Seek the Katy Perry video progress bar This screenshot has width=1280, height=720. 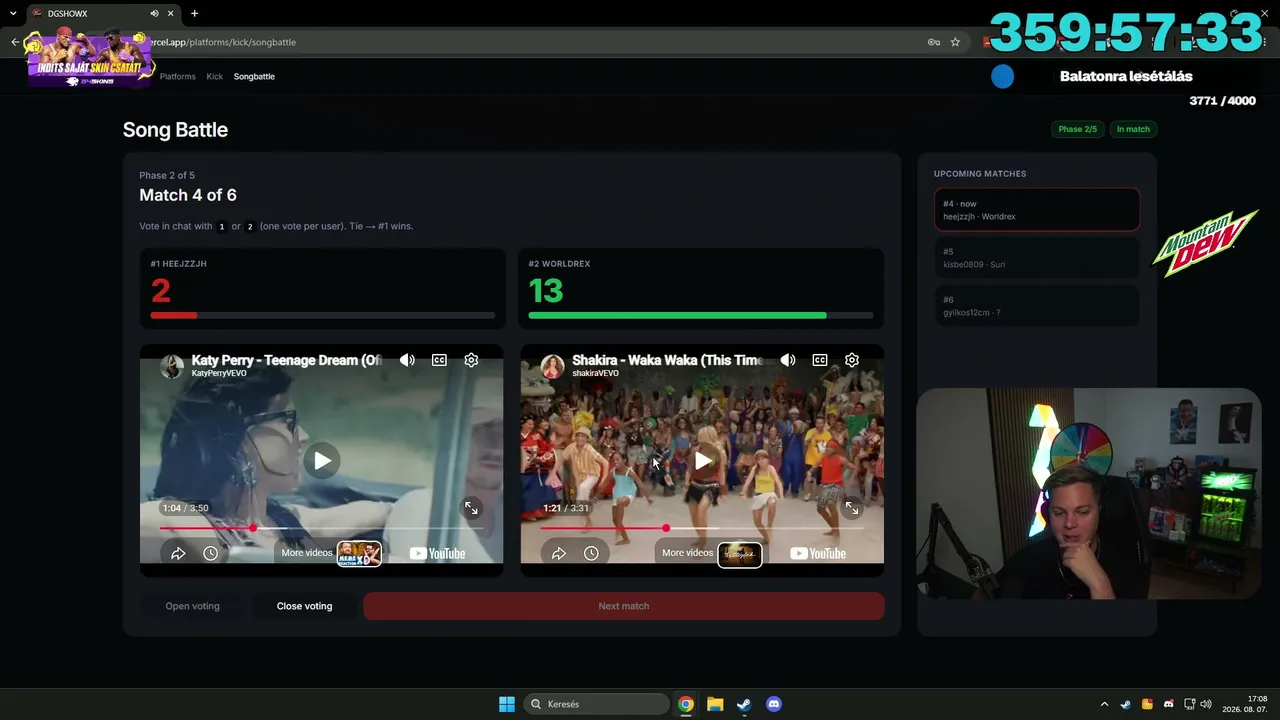tap(321, 528)
